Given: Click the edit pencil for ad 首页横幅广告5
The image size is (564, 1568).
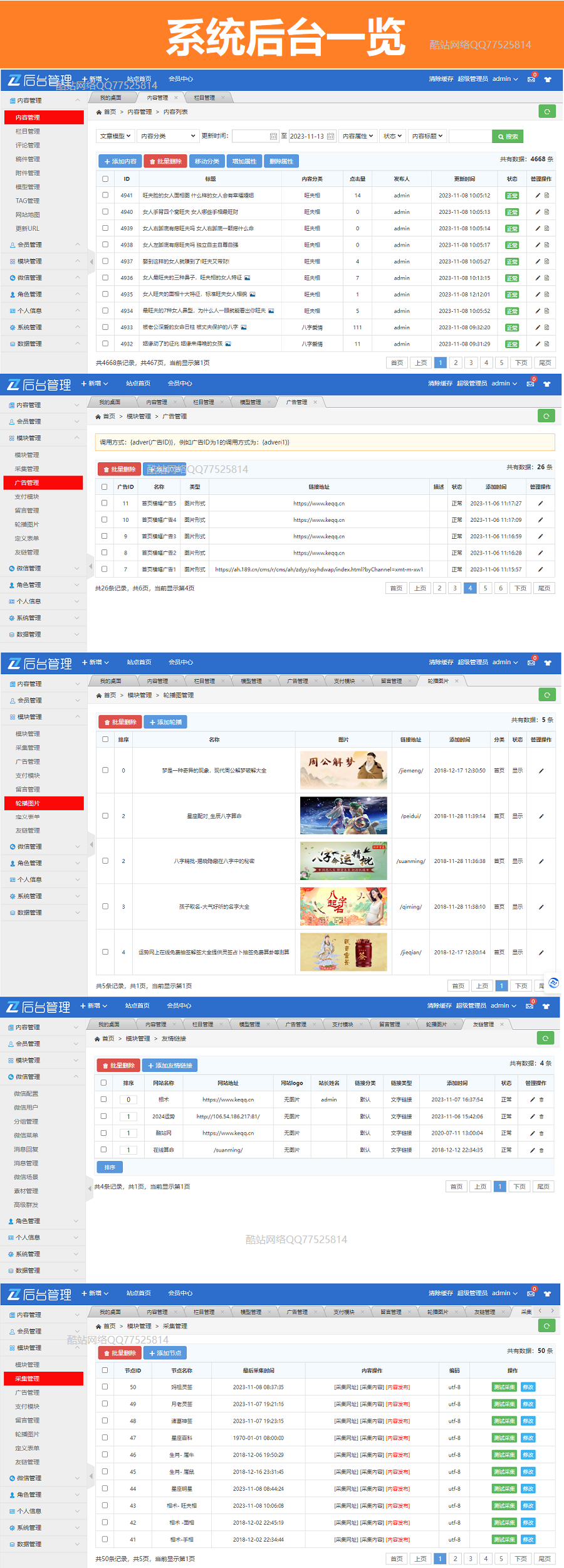Looking at the screenshot, I should point(540,503).
